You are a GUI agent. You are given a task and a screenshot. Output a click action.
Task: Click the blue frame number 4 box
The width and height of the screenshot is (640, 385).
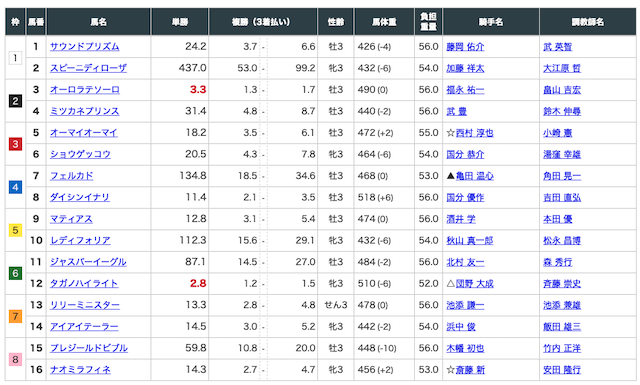click(x=15, y=187)
